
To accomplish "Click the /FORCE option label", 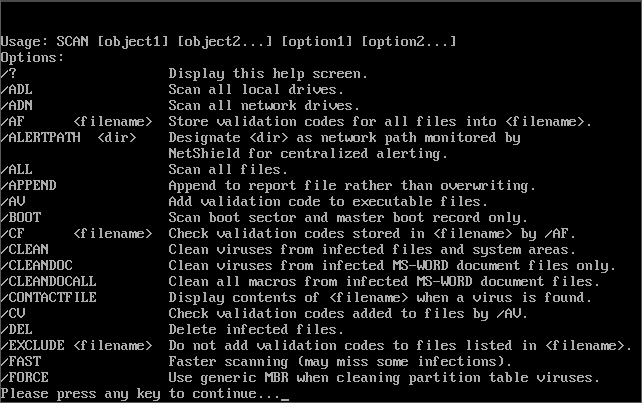I will [x=25, y=378].
